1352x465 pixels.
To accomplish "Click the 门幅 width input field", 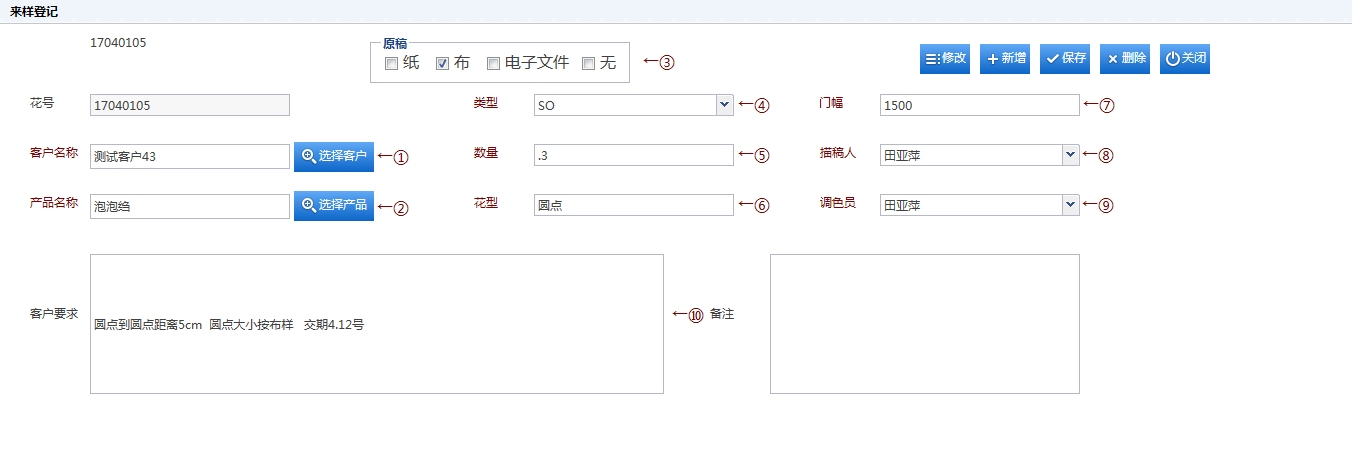I will [x=979, y=105].
